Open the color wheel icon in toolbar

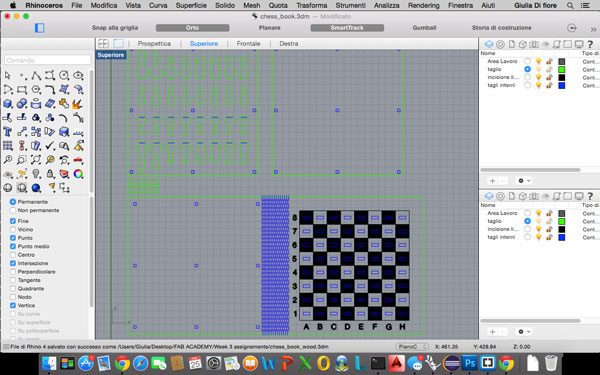[78, 174]
